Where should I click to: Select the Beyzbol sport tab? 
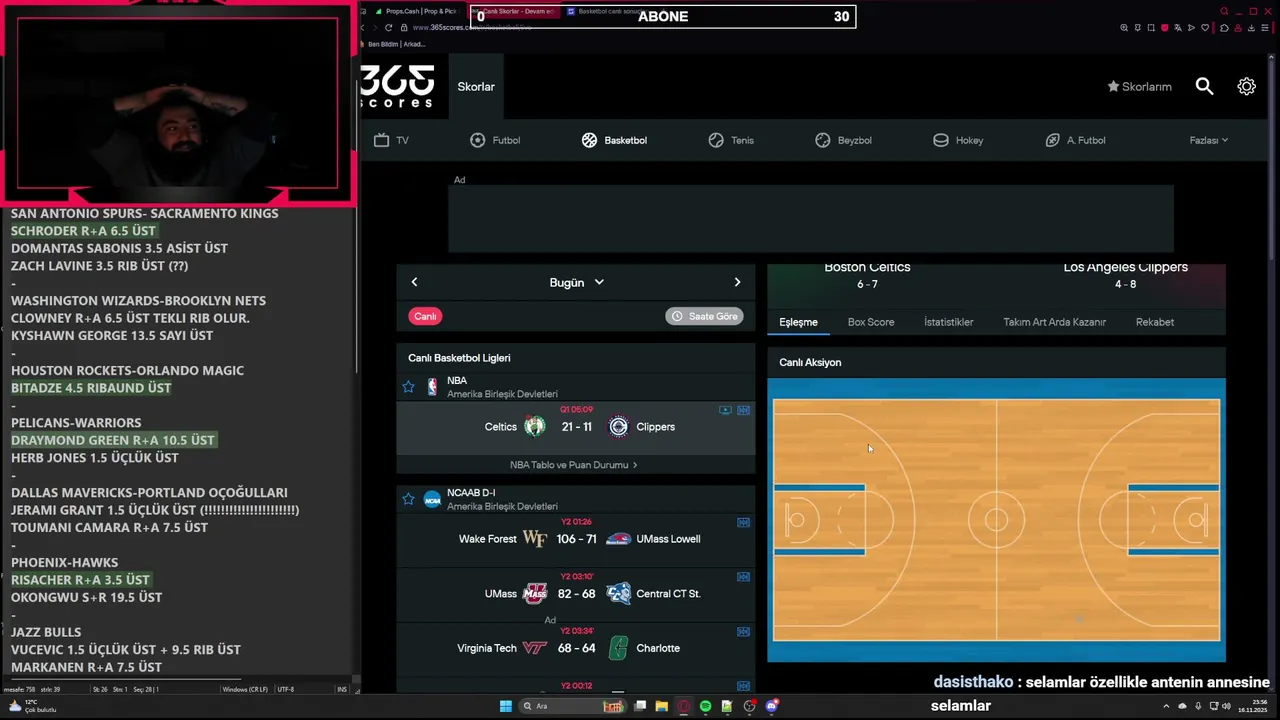(843, 140)
